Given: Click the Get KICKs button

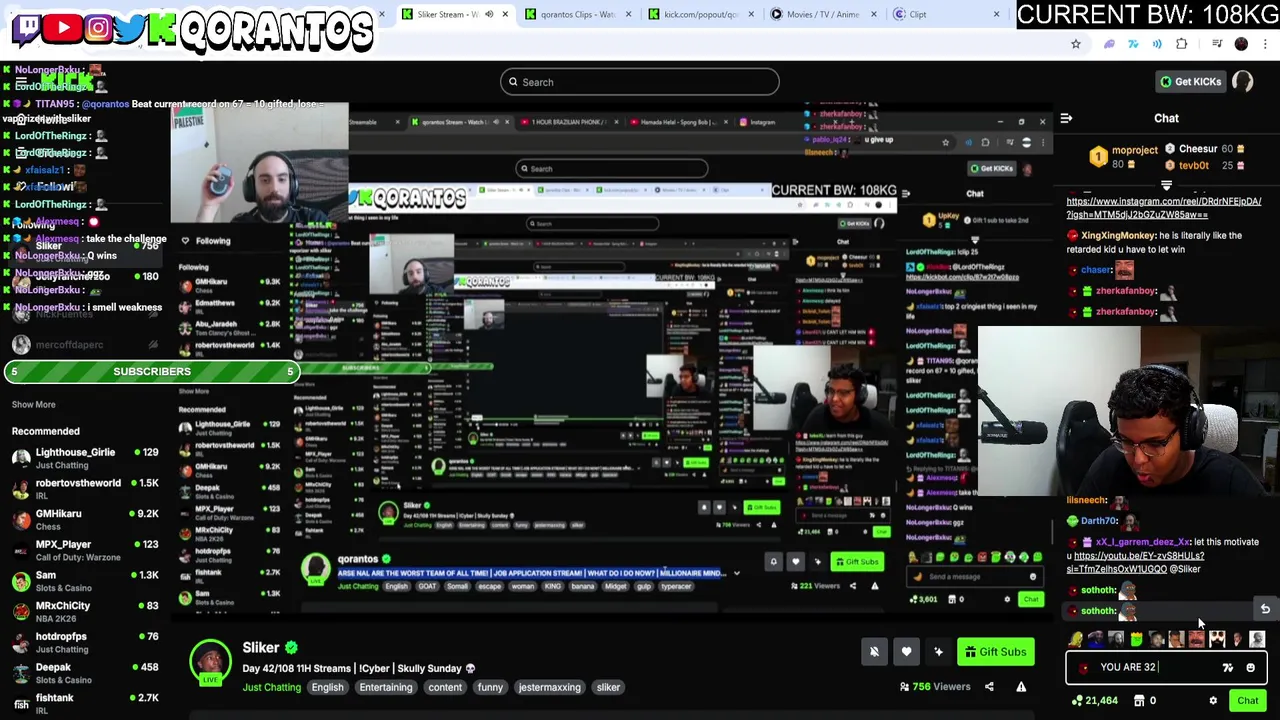Looking at the screenshot, I should coord(1189,82).
